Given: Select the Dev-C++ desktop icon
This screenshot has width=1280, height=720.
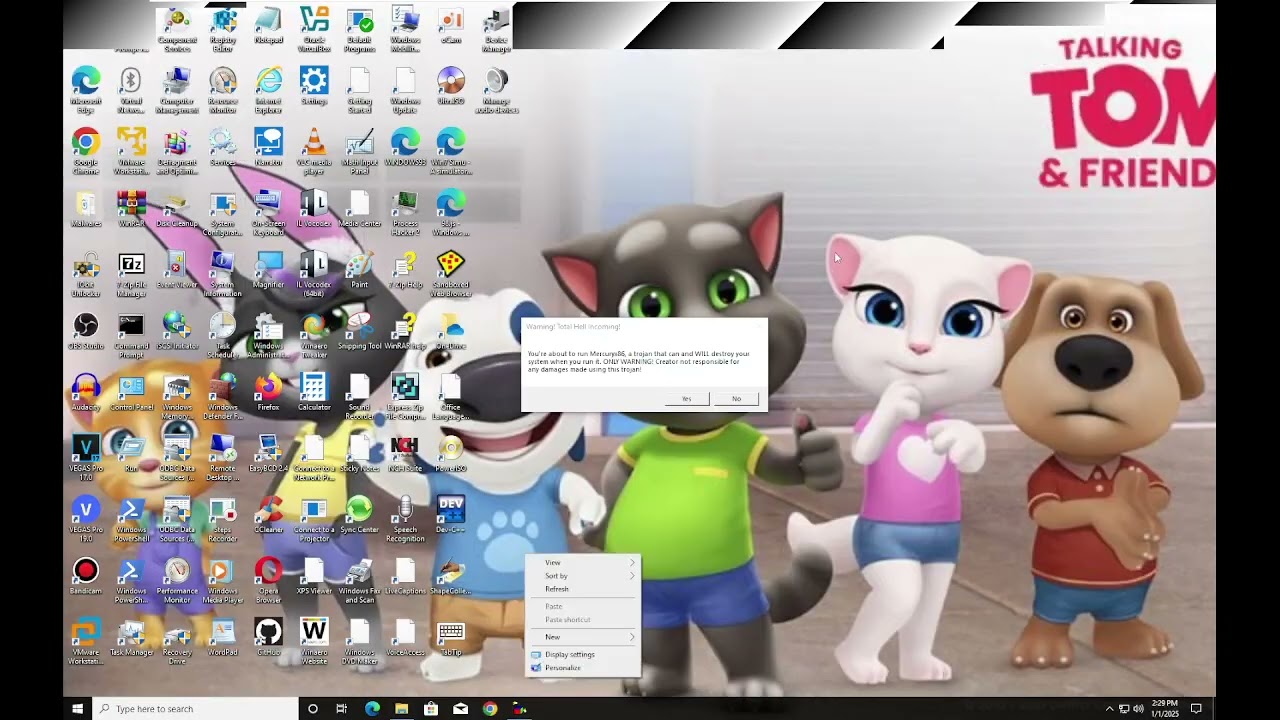Looking at the screenshot, I should coord(451,514).
